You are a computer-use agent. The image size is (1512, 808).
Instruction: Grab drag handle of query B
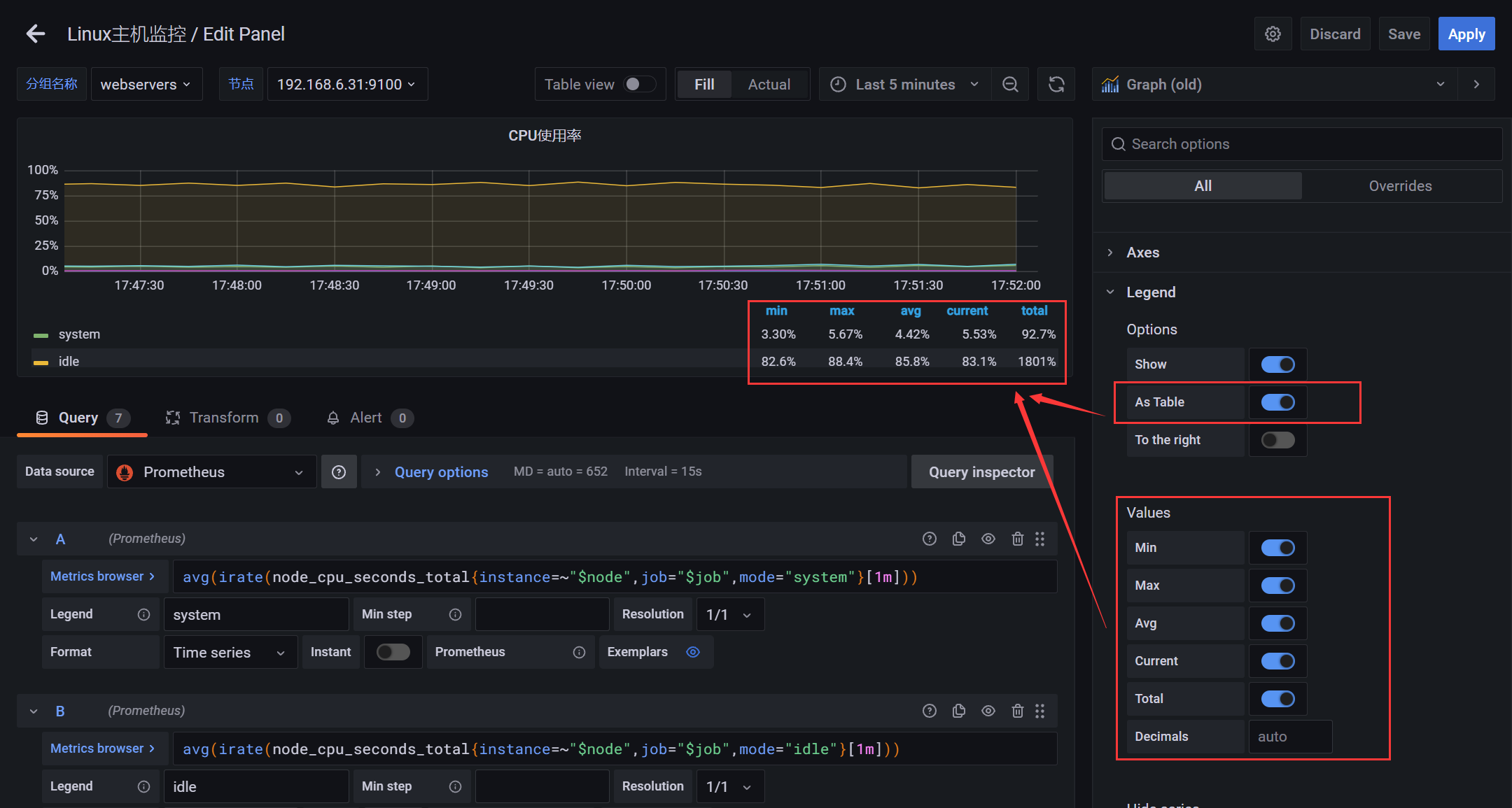coord(1040,711)
